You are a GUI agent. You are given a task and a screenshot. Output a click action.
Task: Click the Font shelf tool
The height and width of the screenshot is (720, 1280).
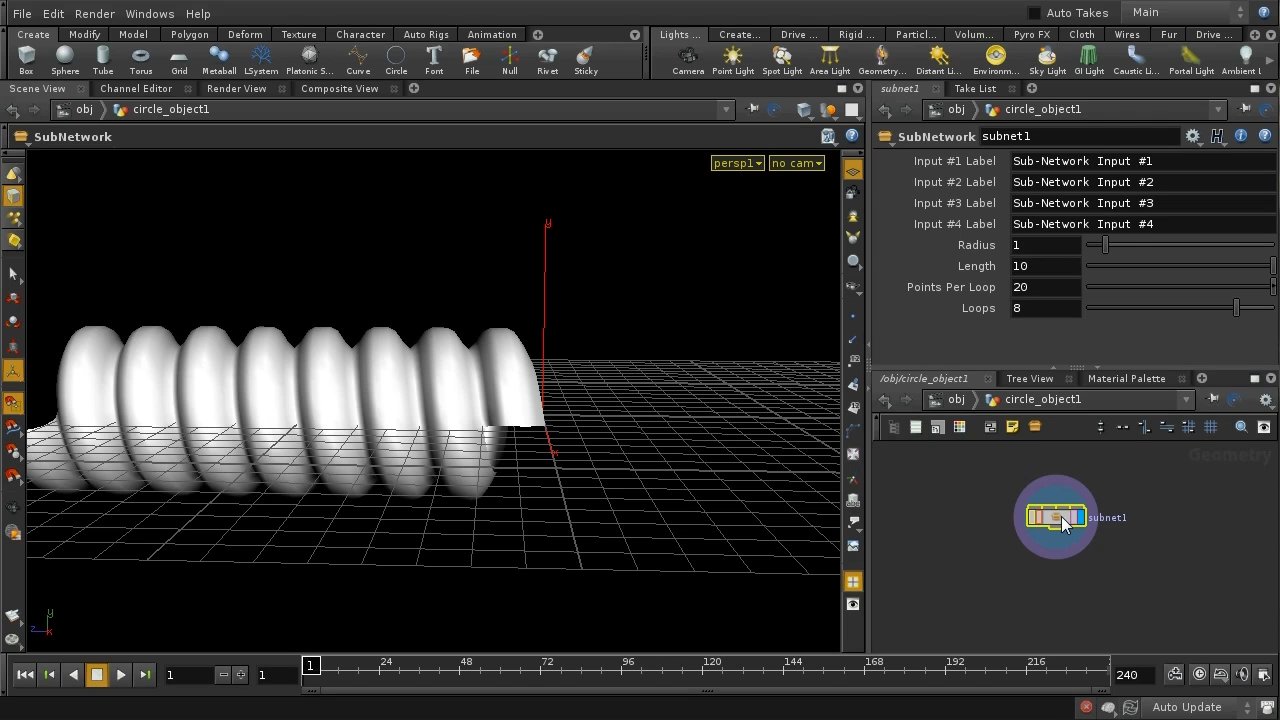434,60
